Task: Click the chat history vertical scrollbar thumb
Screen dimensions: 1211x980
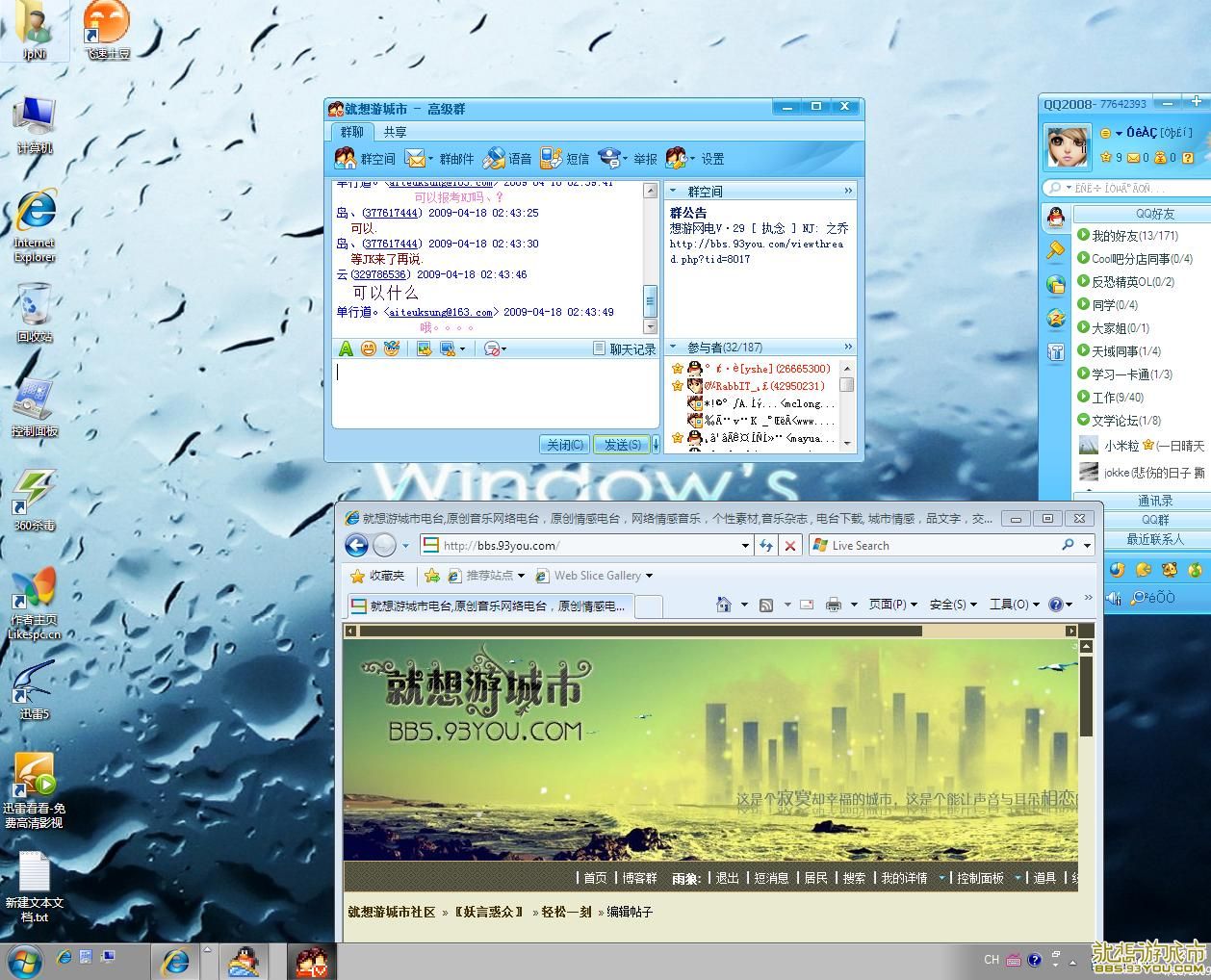Action: point(650,299)
